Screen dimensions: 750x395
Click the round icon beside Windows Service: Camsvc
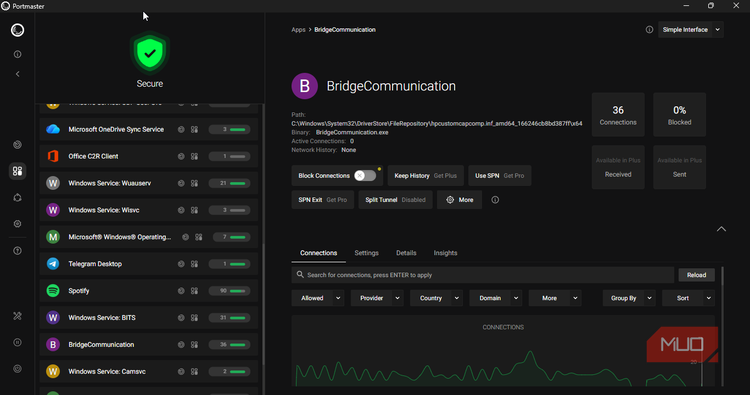[x=181, y=372]
